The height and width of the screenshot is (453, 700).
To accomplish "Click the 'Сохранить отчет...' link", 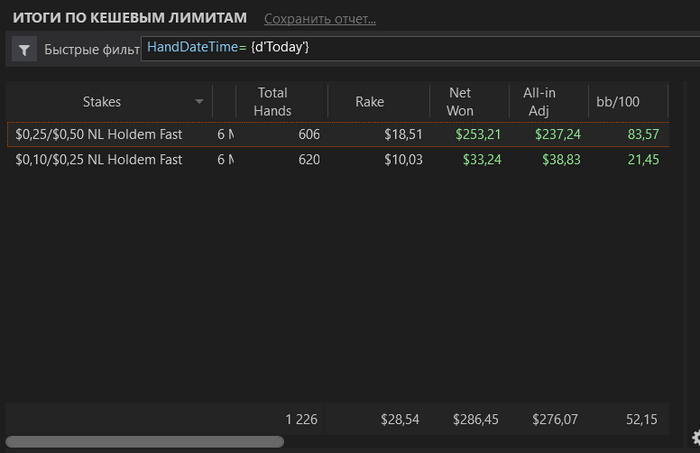I will 320,19.
